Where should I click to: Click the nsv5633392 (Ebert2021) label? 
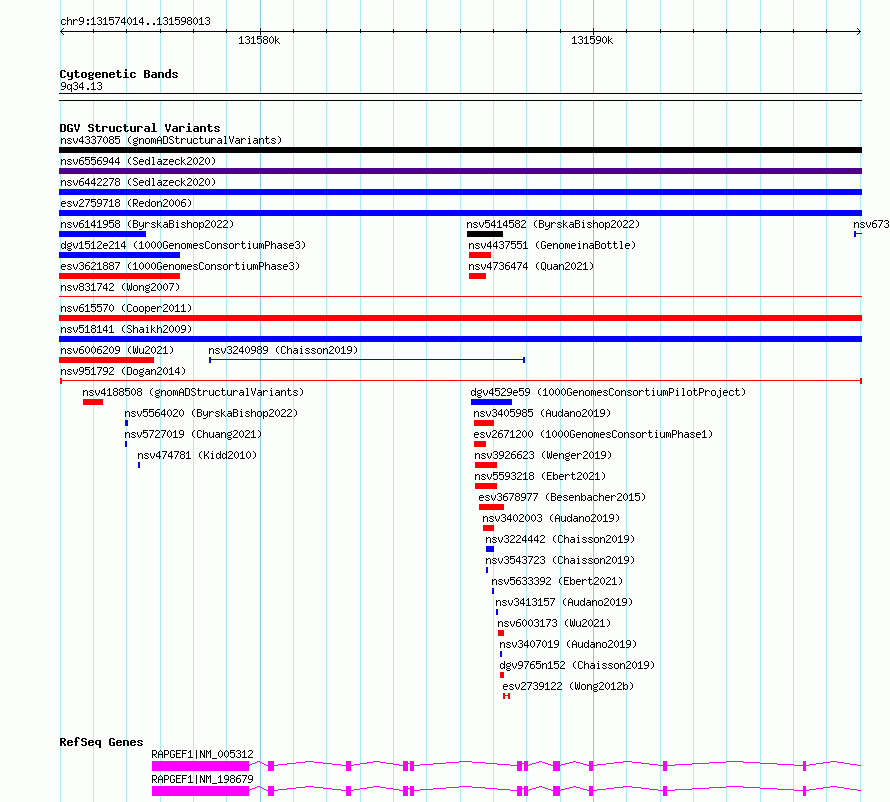(x=557, y=581)
